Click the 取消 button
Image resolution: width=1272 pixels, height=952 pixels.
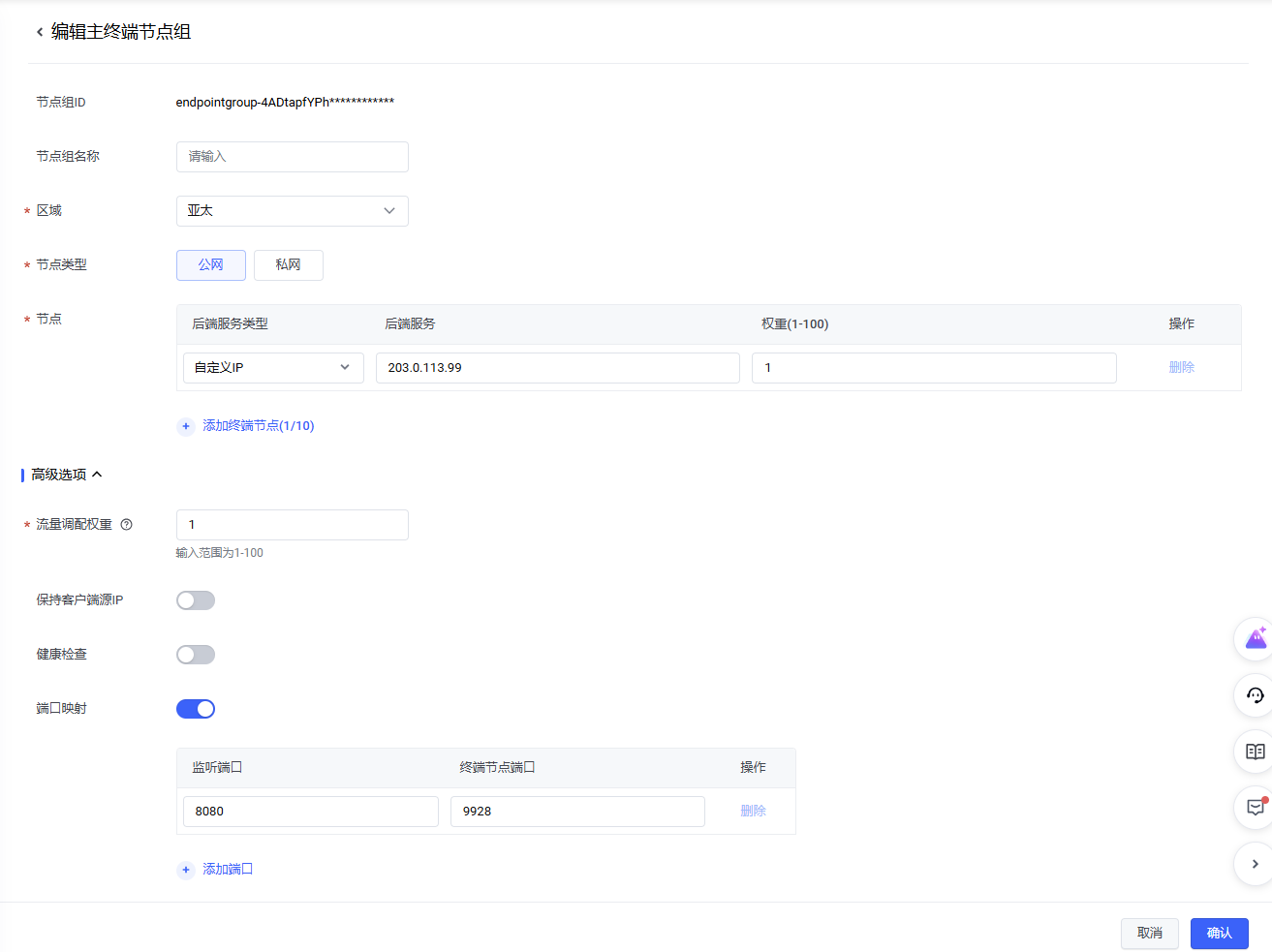click(1149, 933)
